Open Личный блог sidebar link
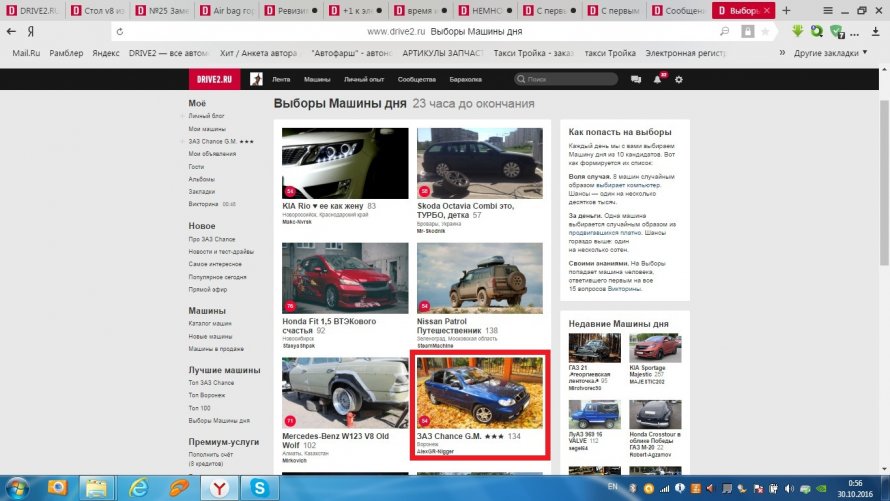Image resolution: width=890 pixels, height=501 pixels. (x=206, y=116)
